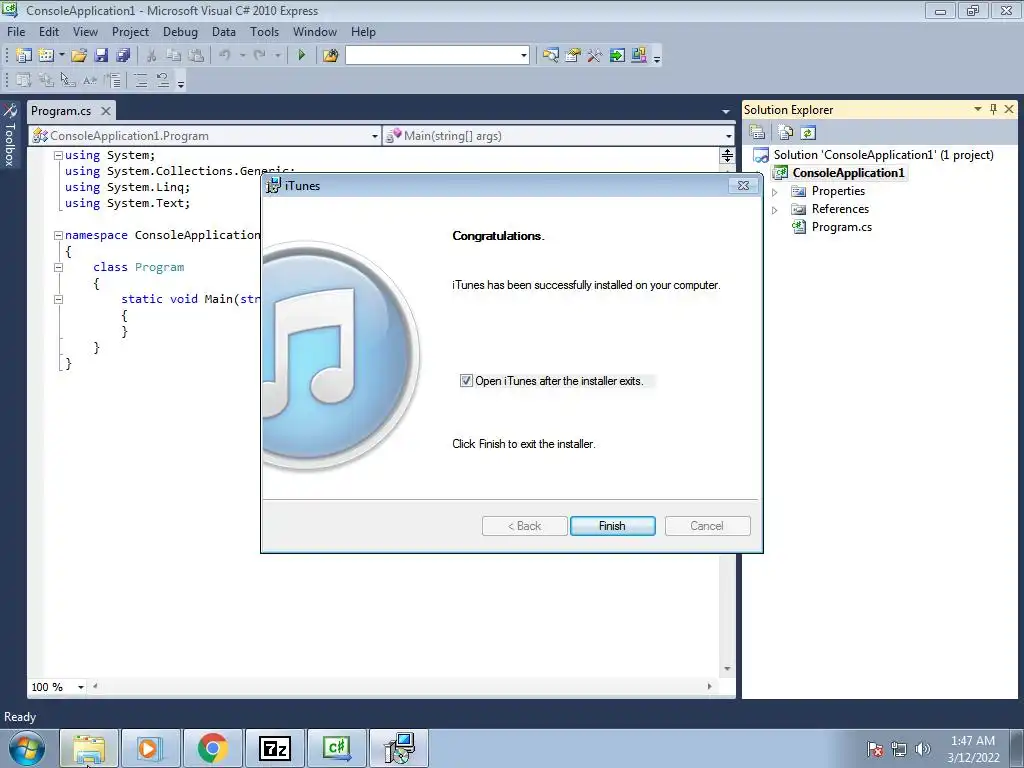The height and width of the screenshot is (768, 1024).
Task: Click the Cut scissors icon
Action: [152, 56]
